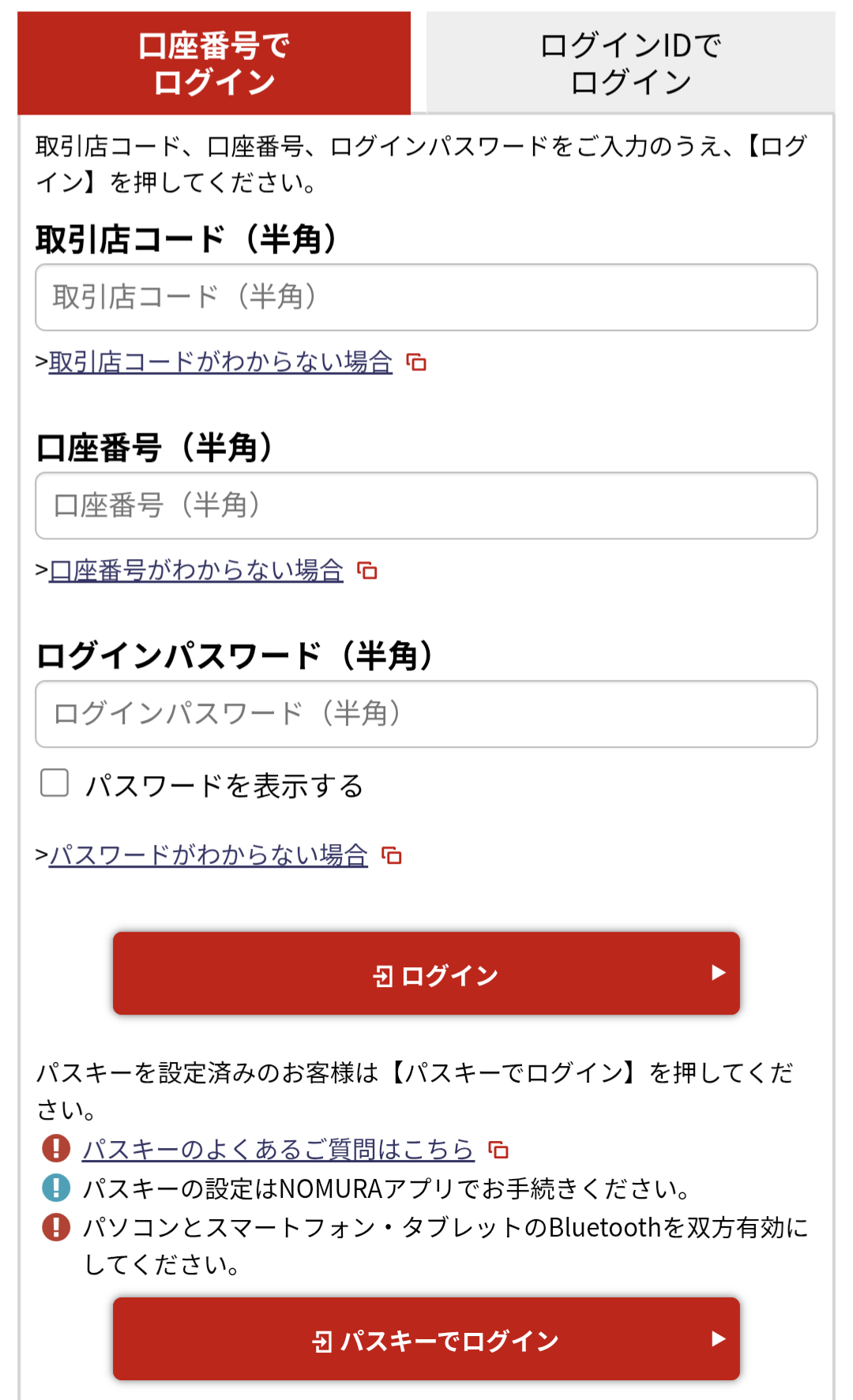Open the パスワードがわからない場合 link
853x1400 pixels.
point(209,855)
